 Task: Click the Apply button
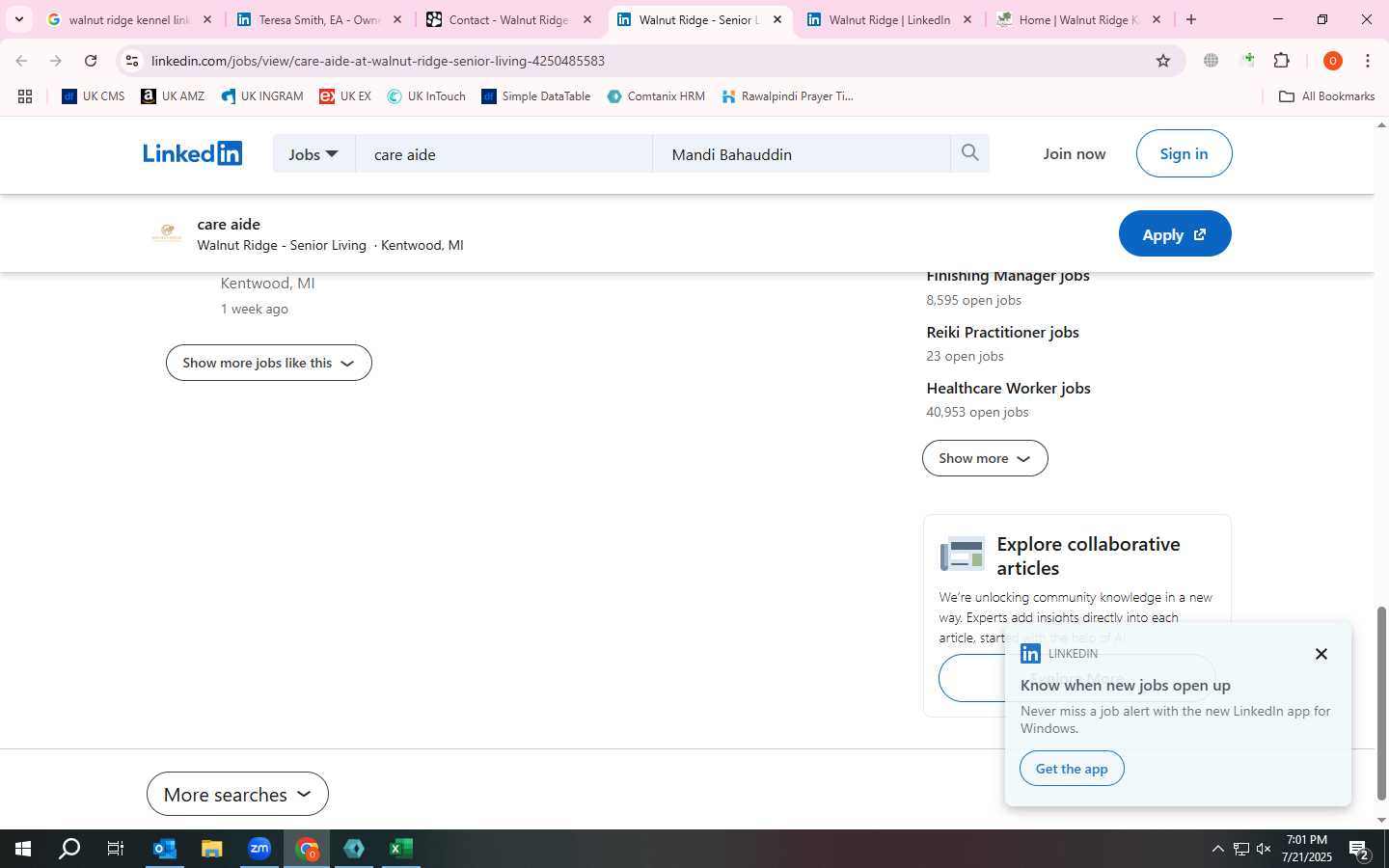pos(1175,234)
